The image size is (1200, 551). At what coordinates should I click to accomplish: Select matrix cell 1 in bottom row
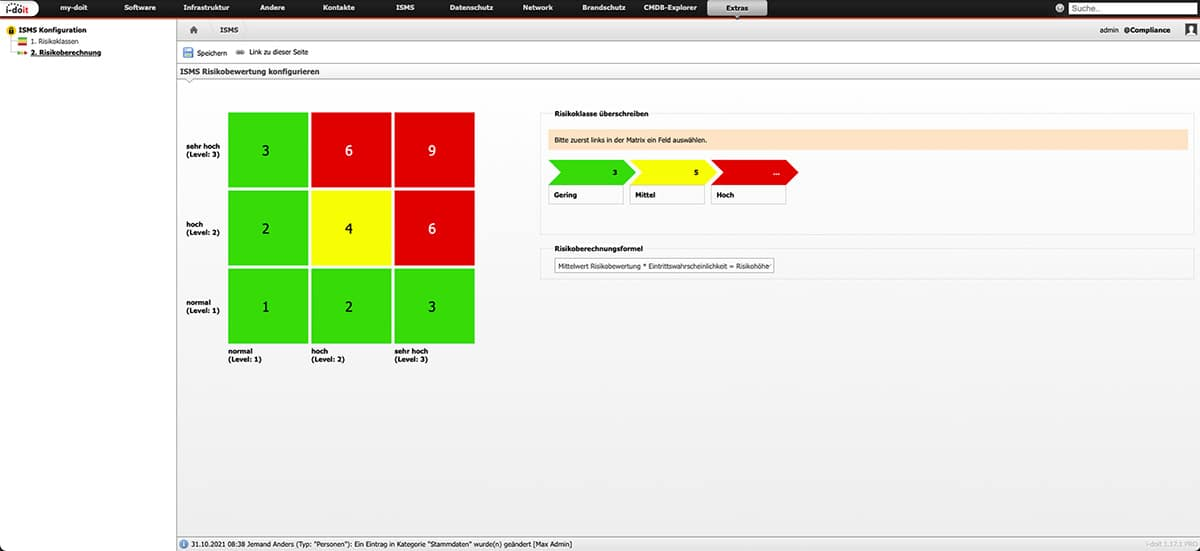coord(268,306)
